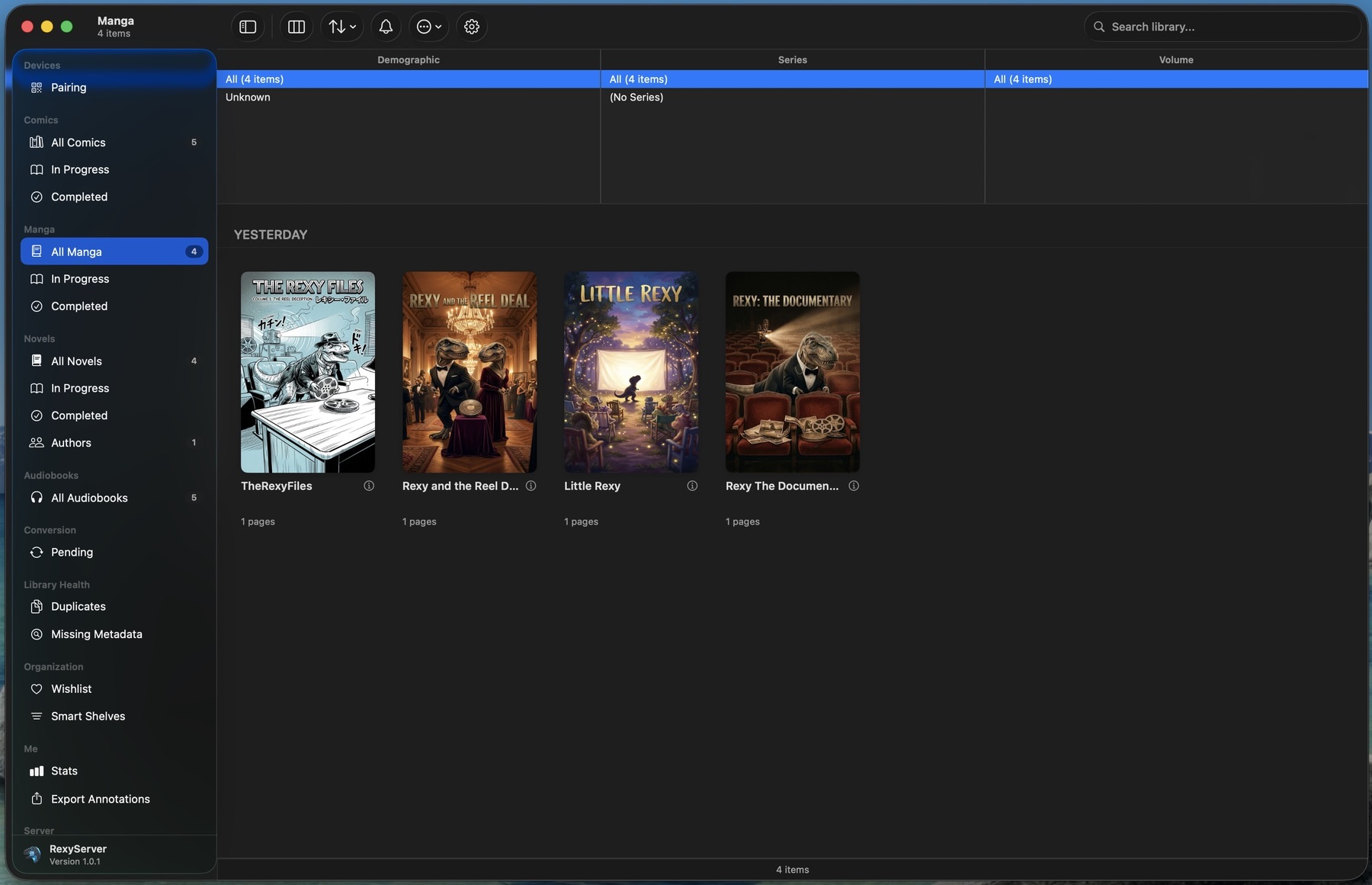This screenshot has width=1372, height=885.
Task: Open Comics In Progress book icon
Action: [36, 170]
